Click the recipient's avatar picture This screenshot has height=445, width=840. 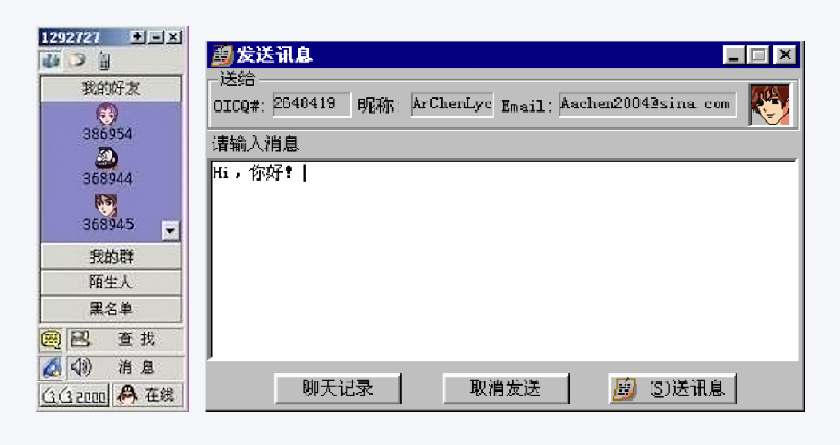coord(770,104)
